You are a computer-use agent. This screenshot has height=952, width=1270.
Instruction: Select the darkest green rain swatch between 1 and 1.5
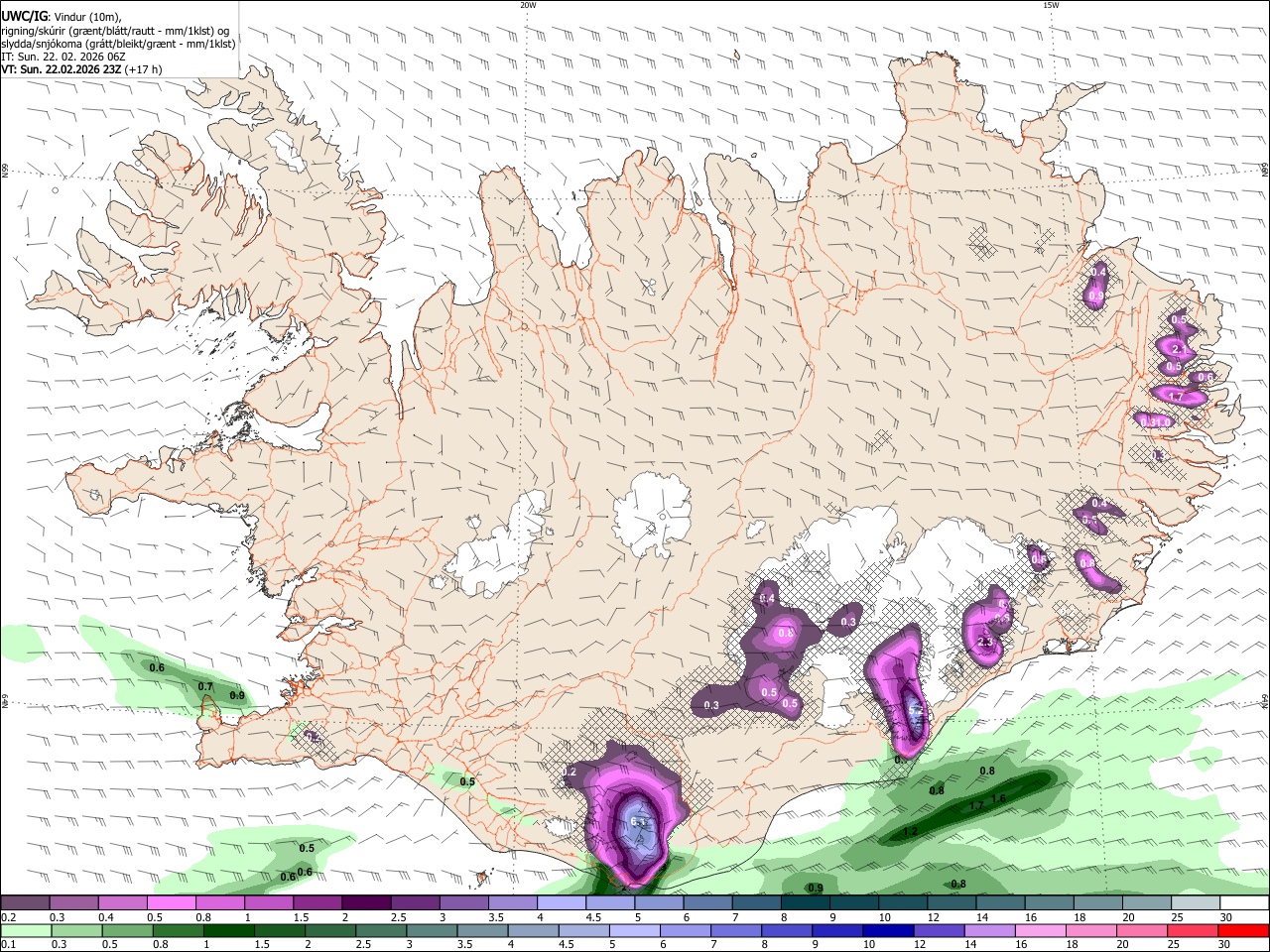[227, 930]
